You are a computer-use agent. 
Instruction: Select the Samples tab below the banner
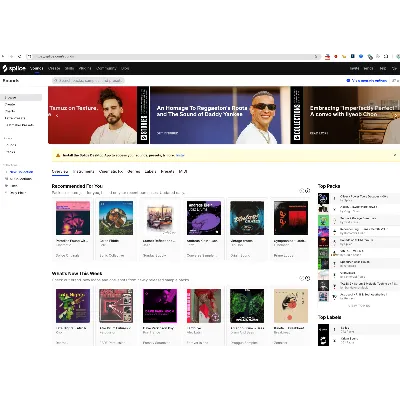(60, 172)
